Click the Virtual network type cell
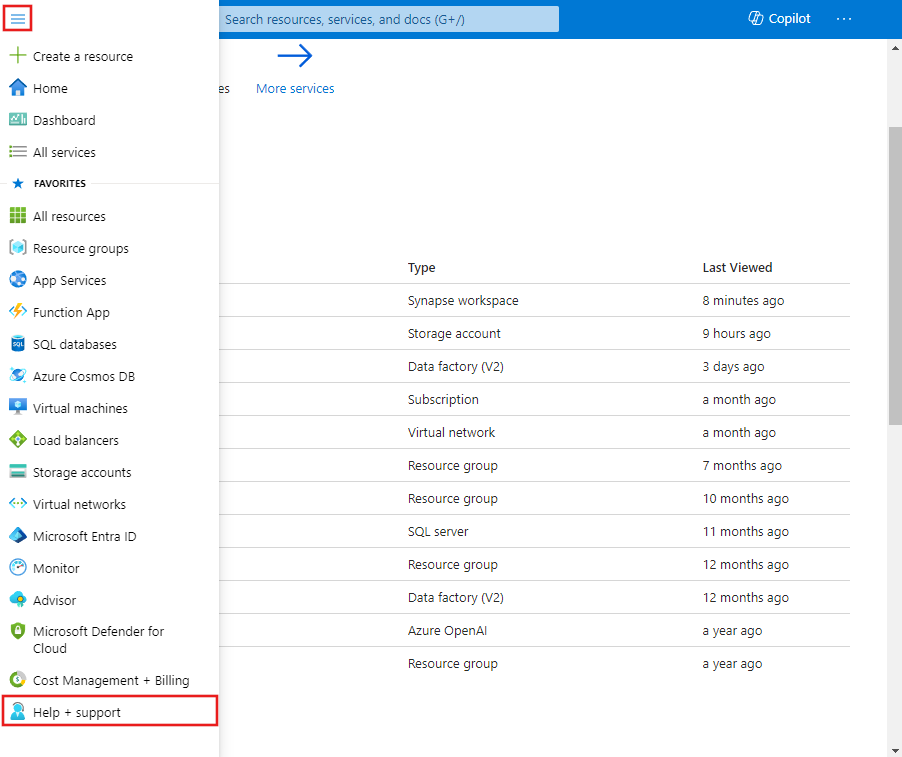The height and width of the screenshot is (757, 902). (451, 433)
